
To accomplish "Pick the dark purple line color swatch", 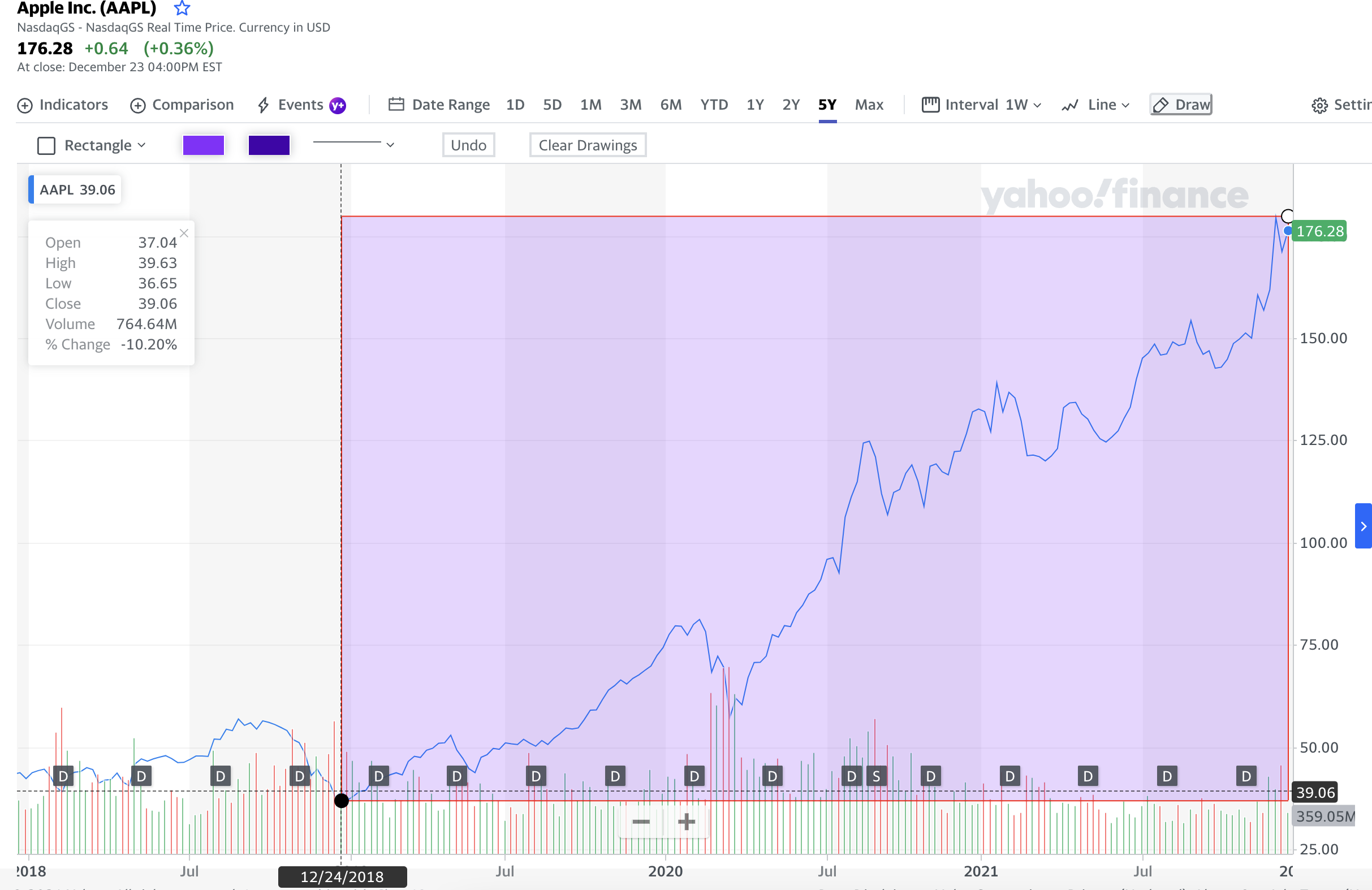I will [x=269, y=145].
